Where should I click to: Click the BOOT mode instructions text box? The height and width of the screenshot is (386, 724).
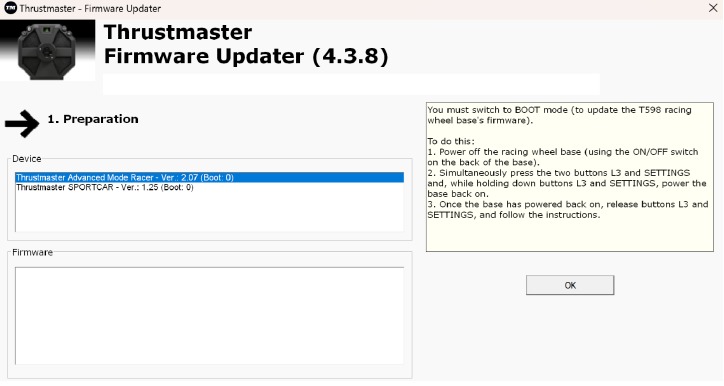569,177
